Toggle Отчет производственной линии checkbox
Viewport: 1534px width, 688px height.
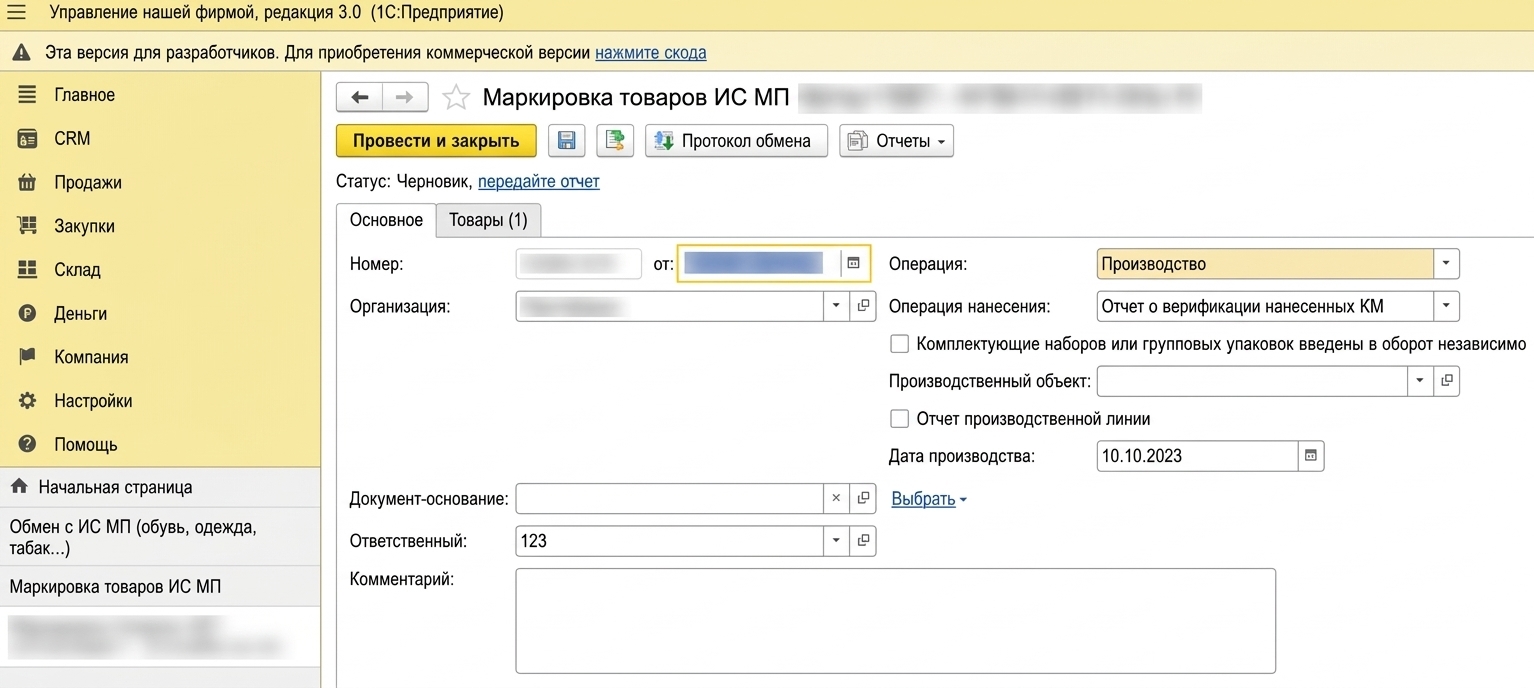(x=899, y=419)
